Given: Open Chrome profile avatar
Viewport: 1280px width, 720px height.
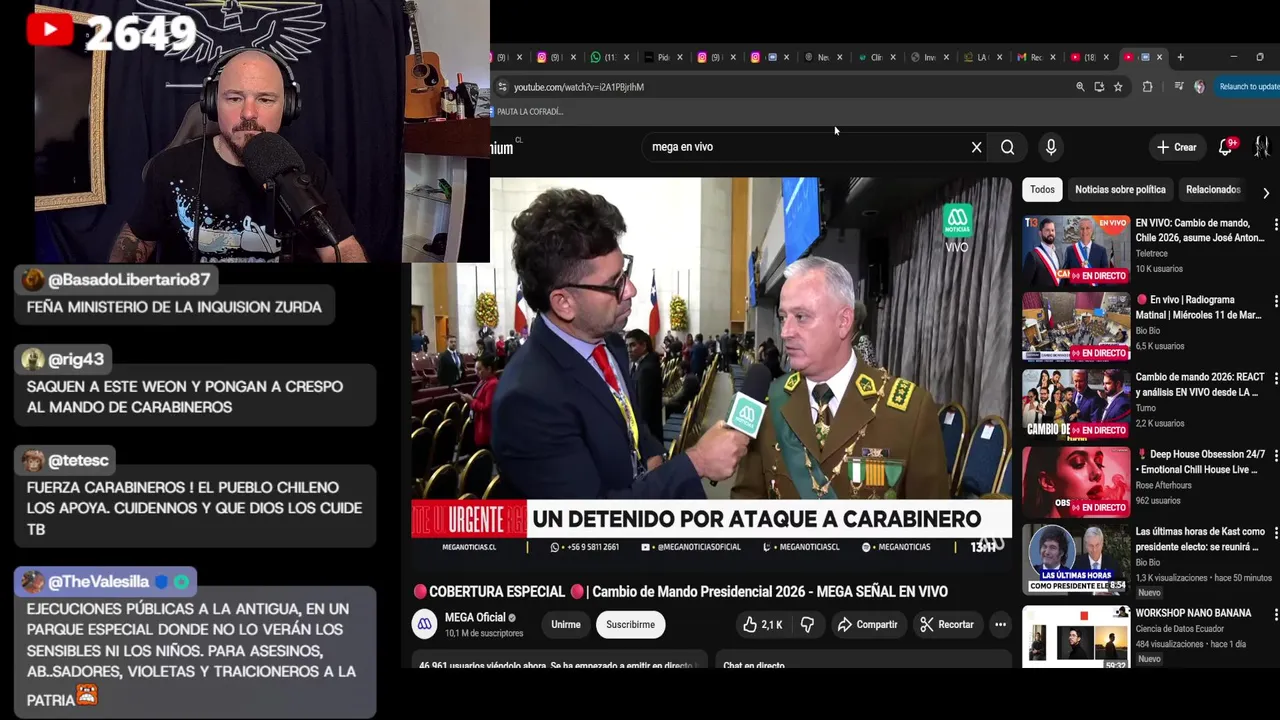Looking at the screenshot, I should 1199,87.
